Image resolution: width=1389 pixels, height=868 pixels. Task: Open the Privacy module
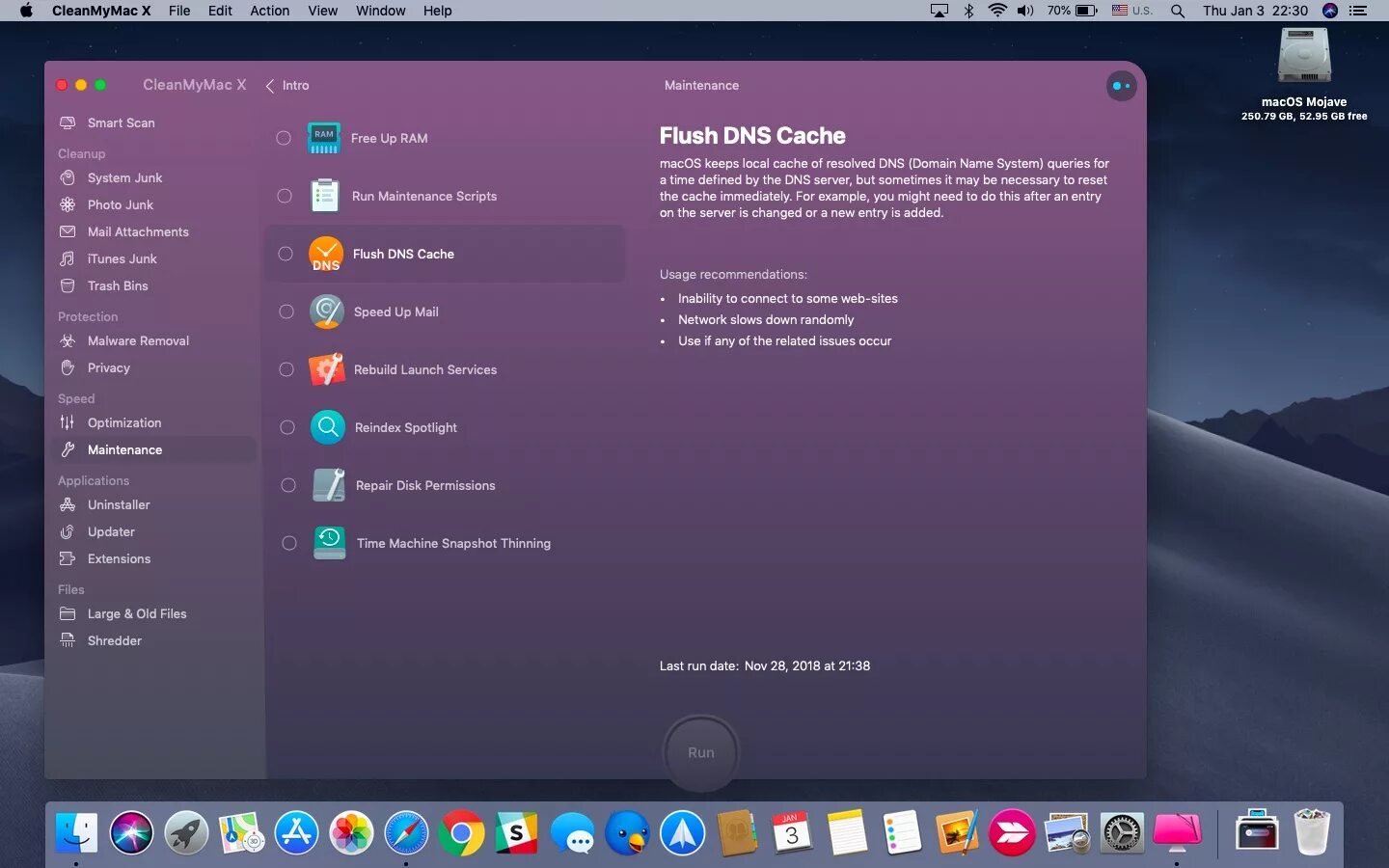pos(108,367)
